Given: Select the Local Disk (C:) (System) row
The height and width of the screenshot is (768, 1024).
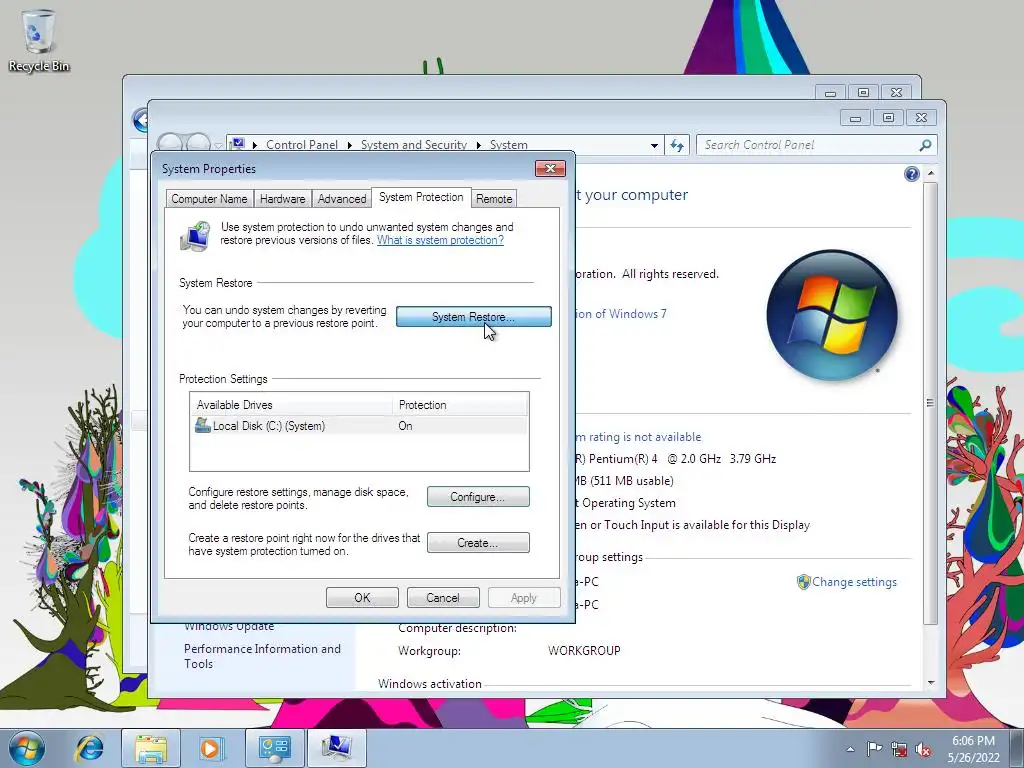Looking at the screenshot, I should click(359, 426).
